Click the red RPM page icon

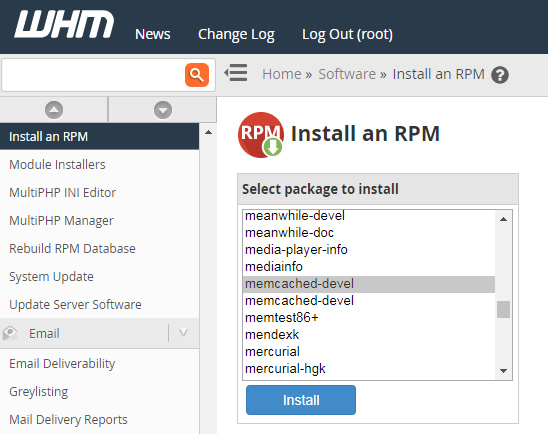point(261,135)
